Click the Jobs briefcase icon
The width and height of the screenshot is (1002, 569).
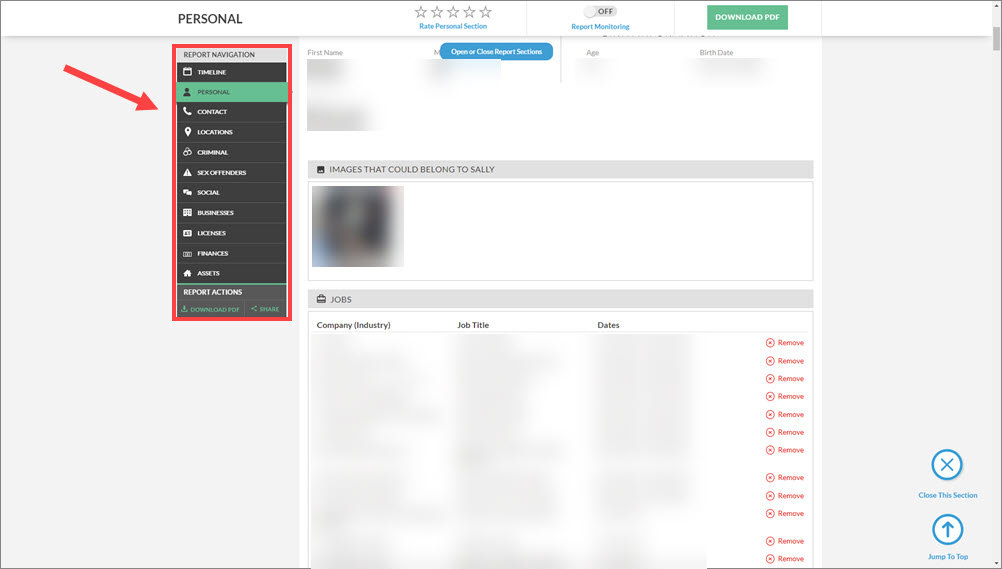coord(321,299)
